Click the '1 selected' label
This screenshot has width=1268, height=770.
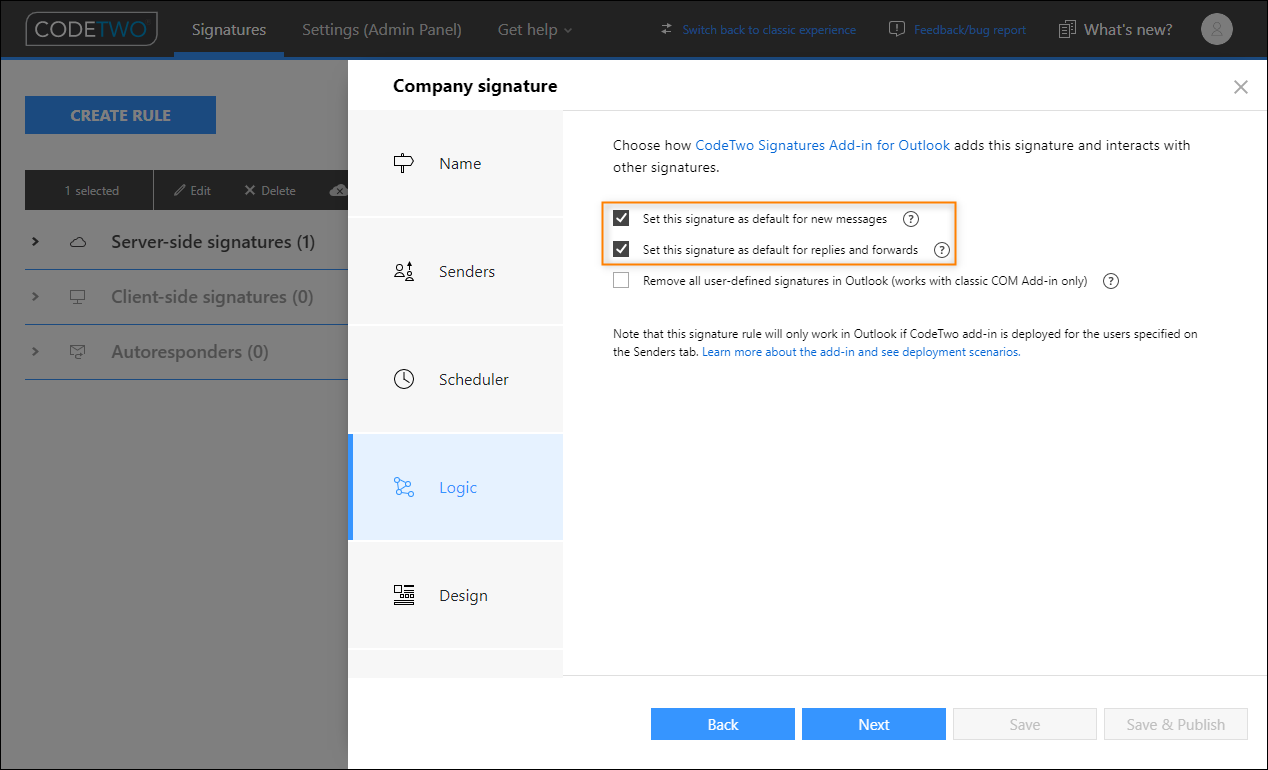coord(92,190)
